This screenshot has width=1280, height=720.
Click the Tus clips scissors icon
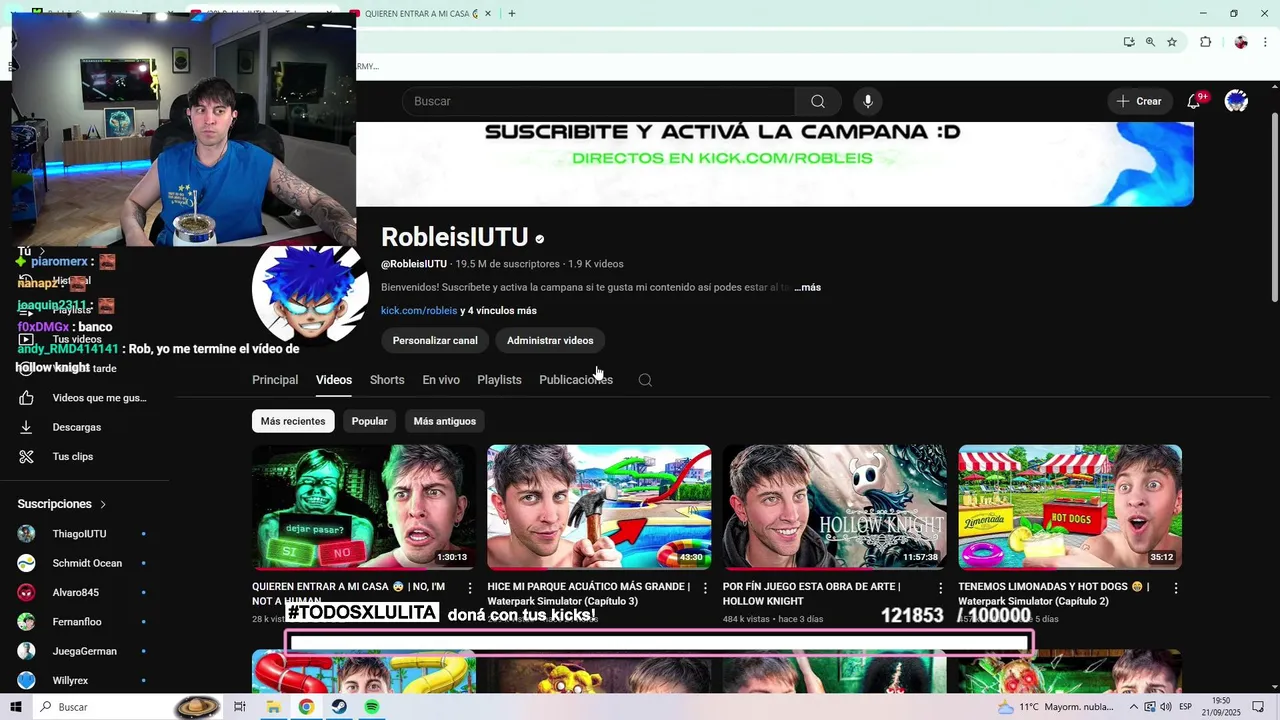tap(27, 456)
